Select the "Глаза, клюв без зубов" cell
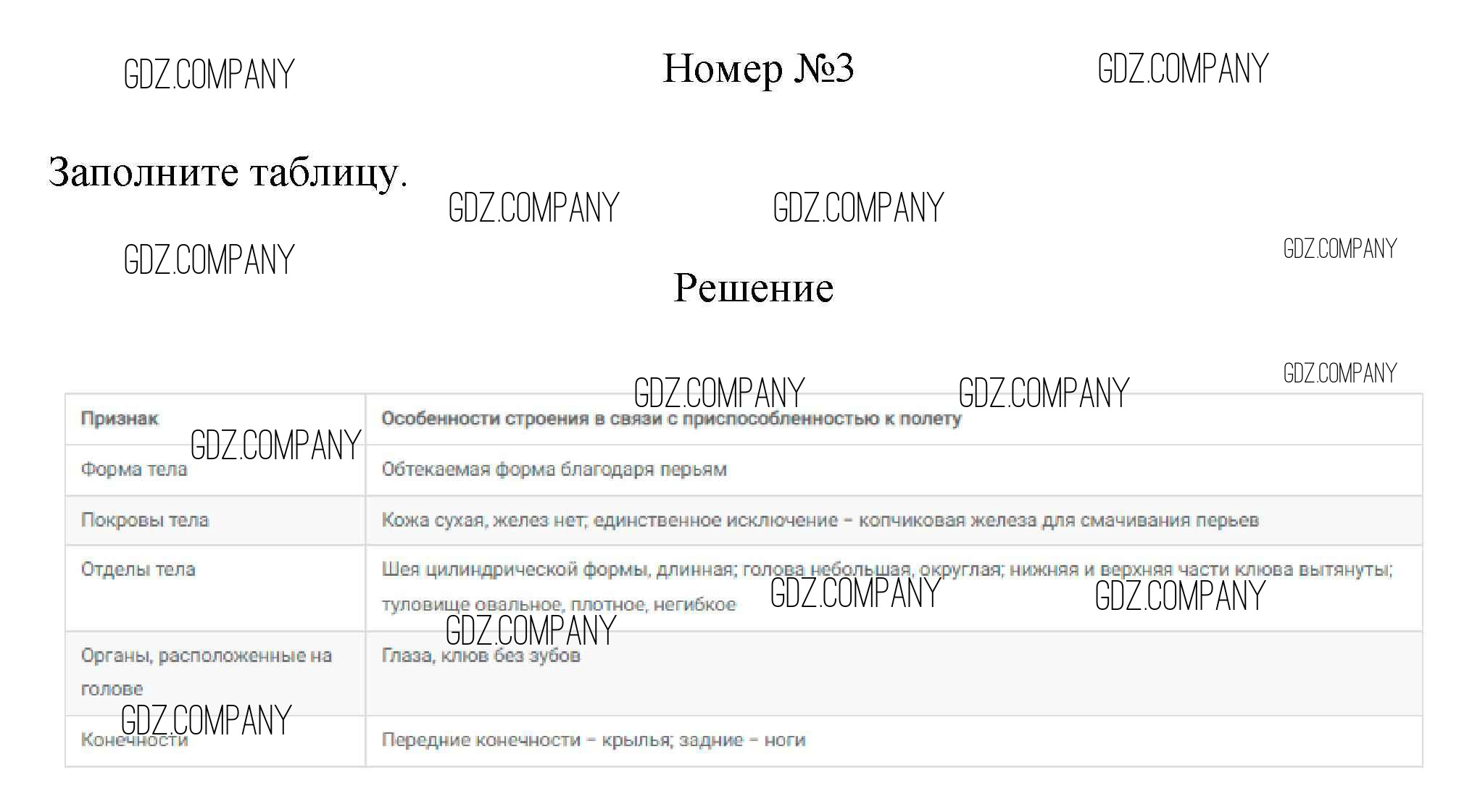This screenshot has width=1472, height=812. pos(481,656)
